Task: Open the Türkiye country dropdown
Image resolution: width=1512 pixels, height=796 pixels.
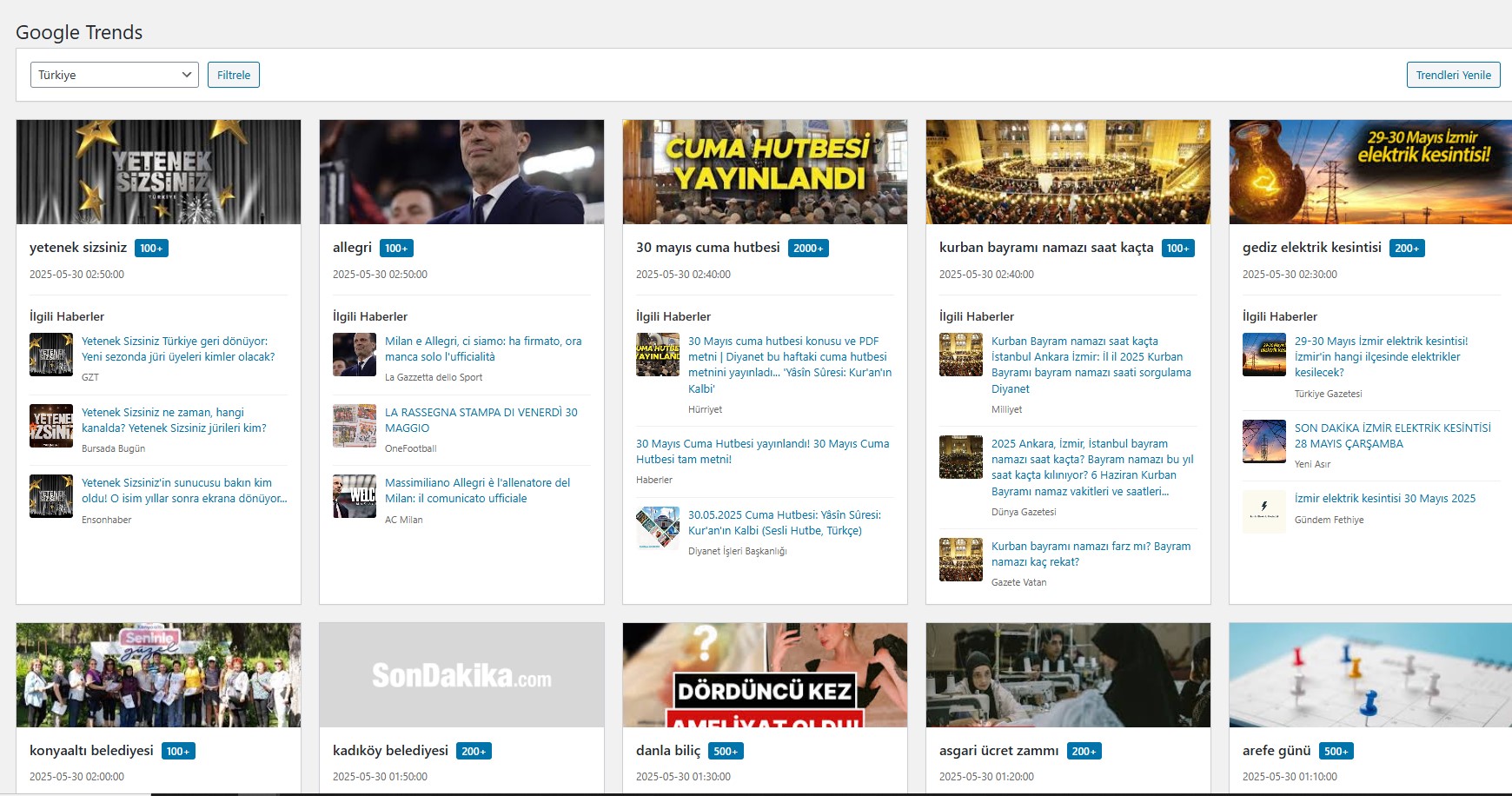Action: [115, 75]
